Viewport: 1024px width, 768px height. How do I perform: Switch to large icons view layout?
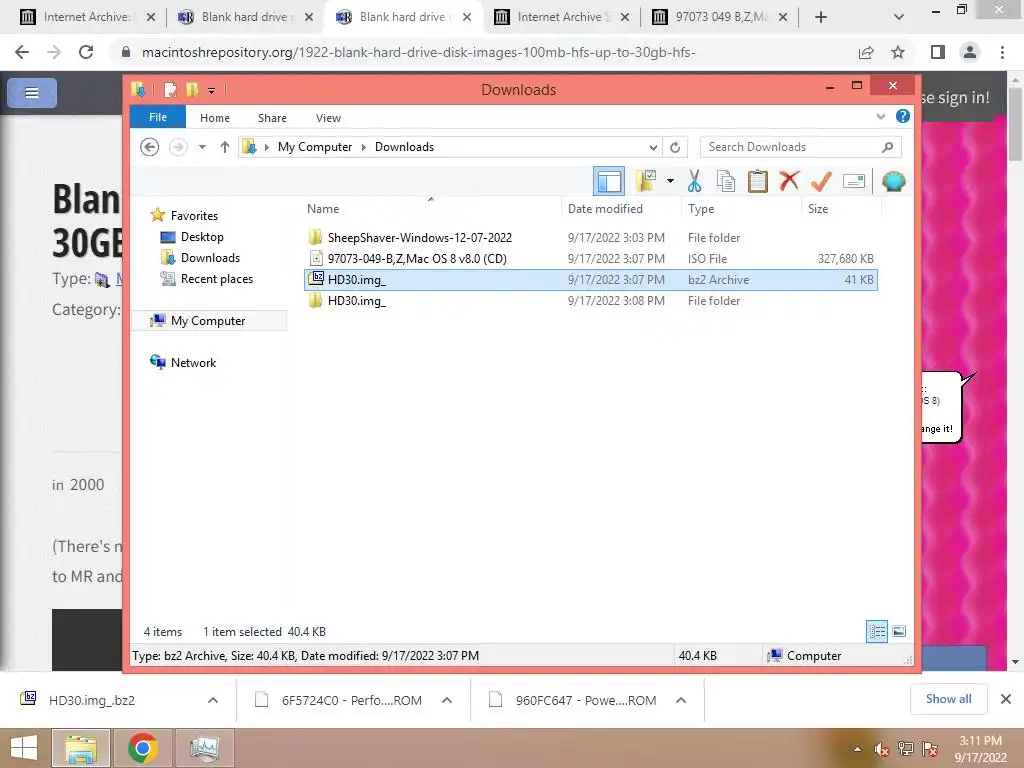899,631
